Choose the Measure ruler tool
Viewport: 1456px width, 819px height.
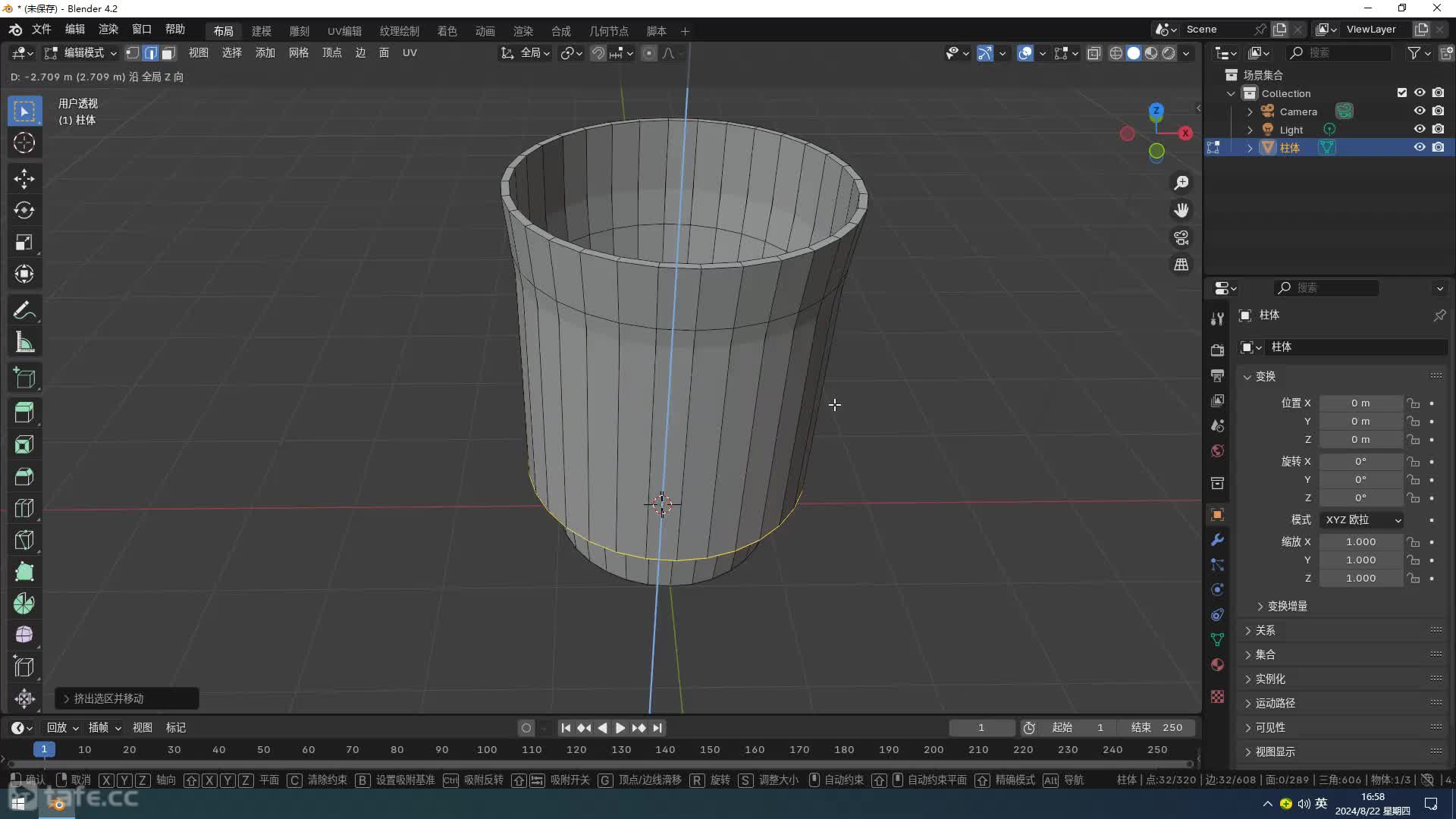pyautogui.click(x=24, y=342)
